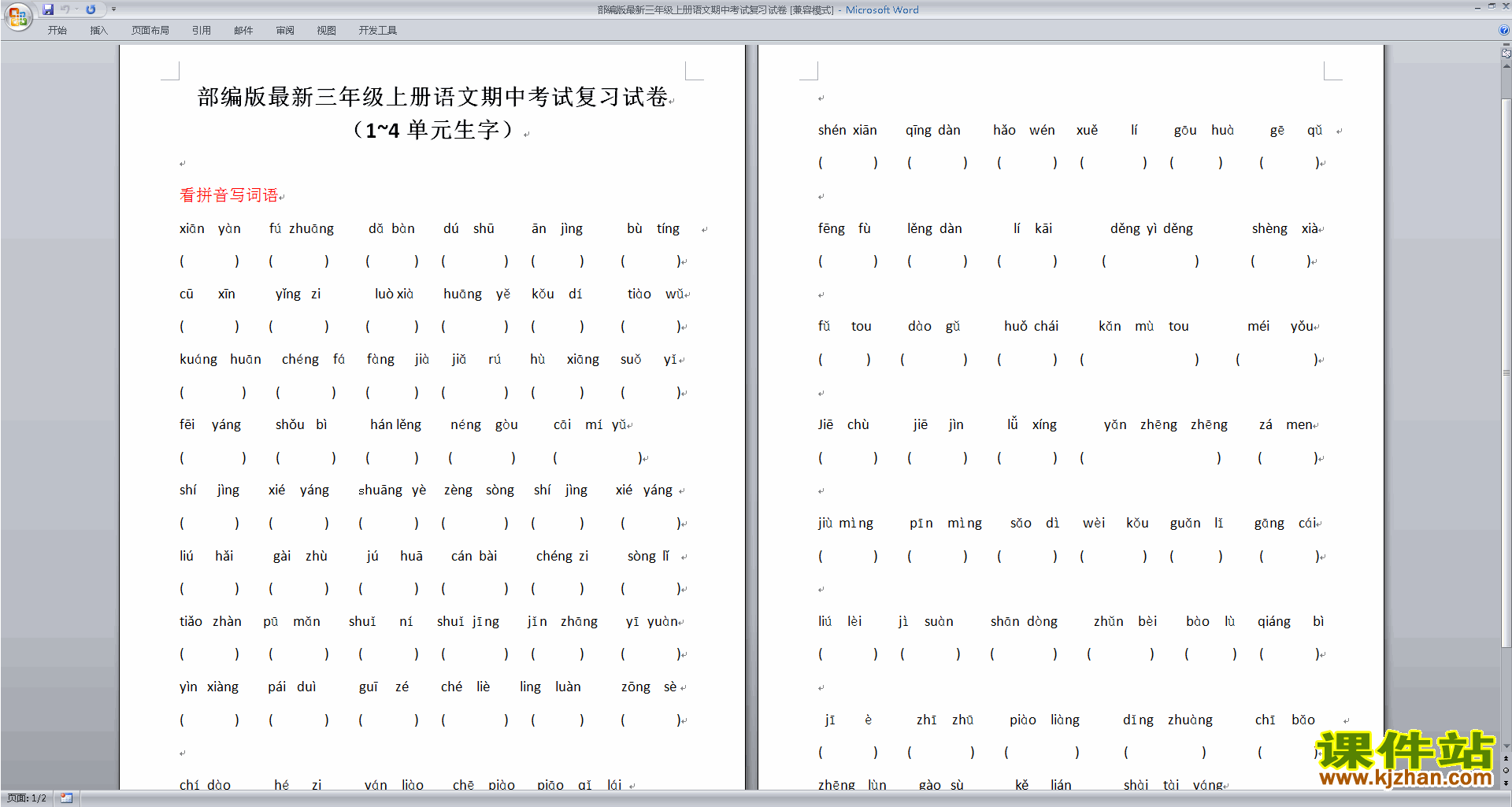Click the pinyin 'piào liàng'
This screenshot has width=1512, height=807.
click(1044, 720)
